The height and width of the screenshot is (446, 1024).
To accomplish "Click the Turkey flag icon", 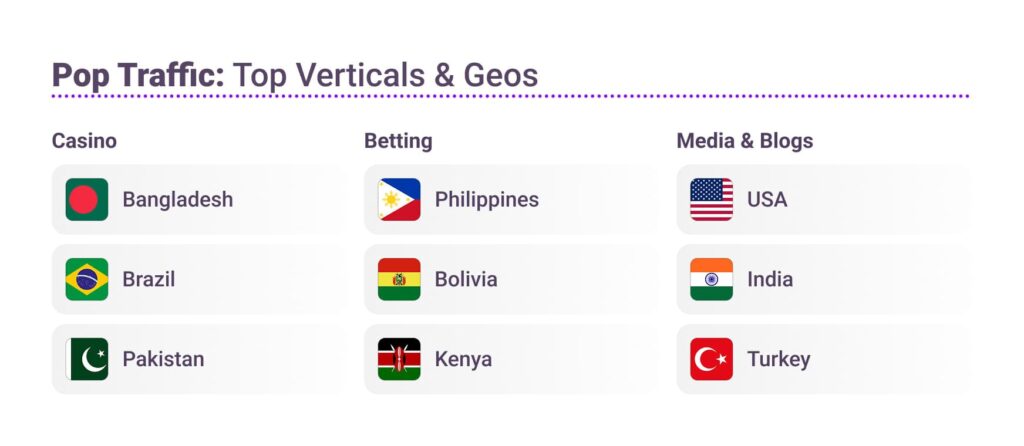I will coord(711,360).
